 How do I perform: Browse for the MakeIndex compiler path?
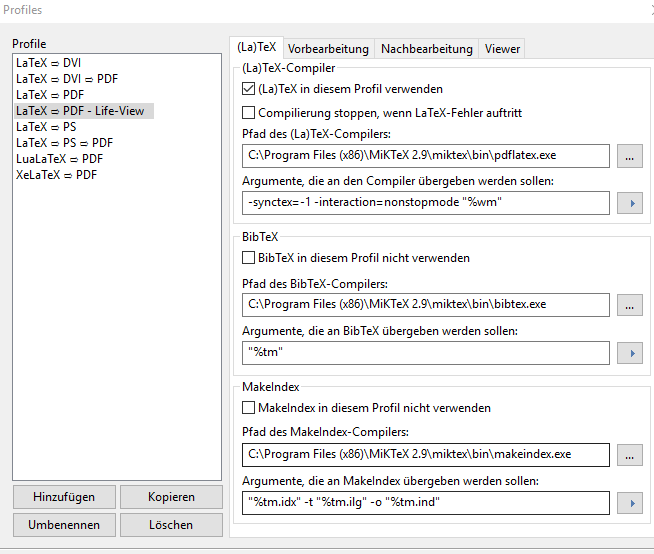coord(629,455)
